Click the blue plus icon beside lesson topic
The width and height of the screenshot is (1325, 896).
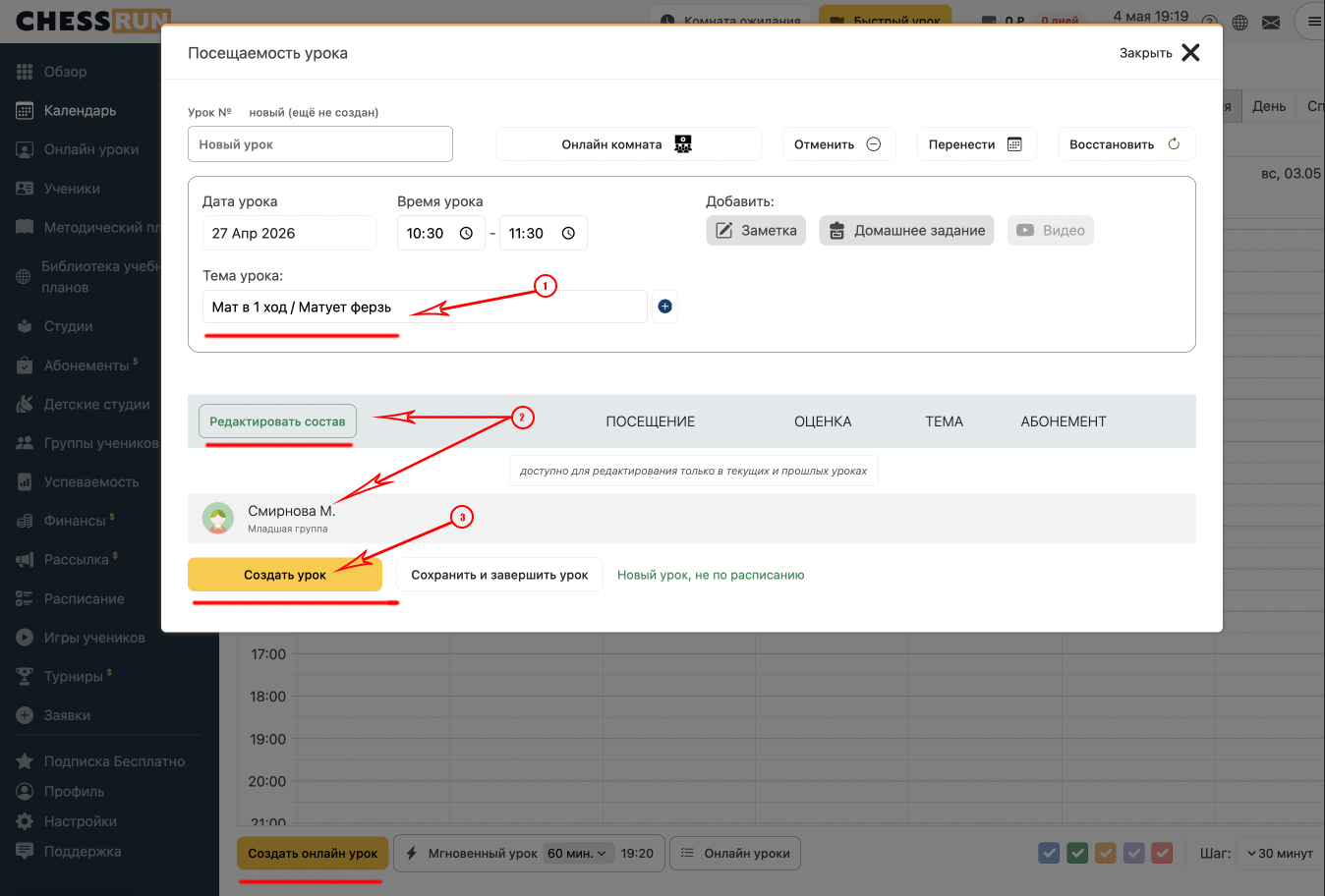[x=665, y=307]
